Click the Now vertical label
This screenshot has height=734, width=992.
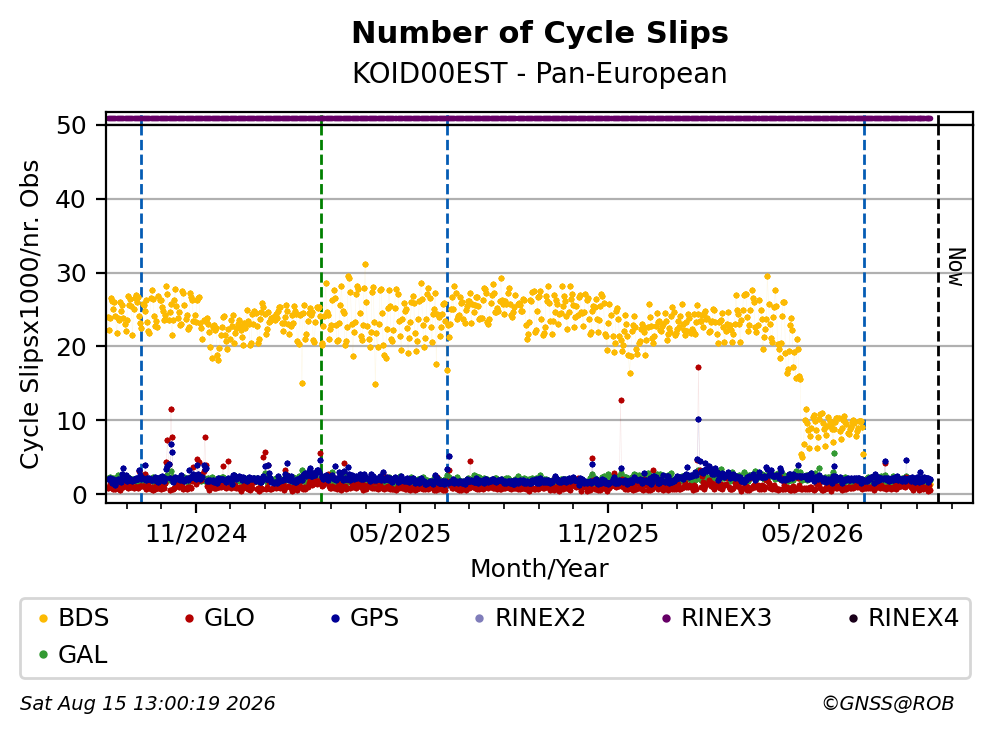957,266
